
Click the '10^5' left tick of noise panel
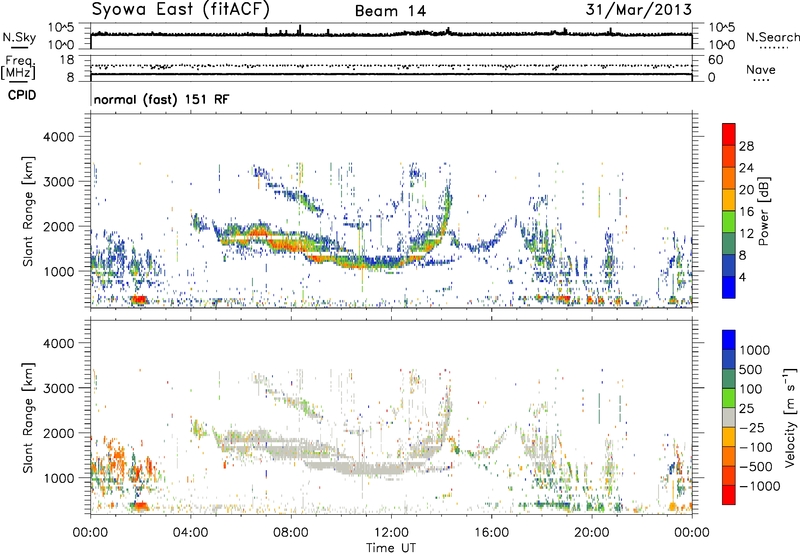pyautogui.click(x=61, y=27)
